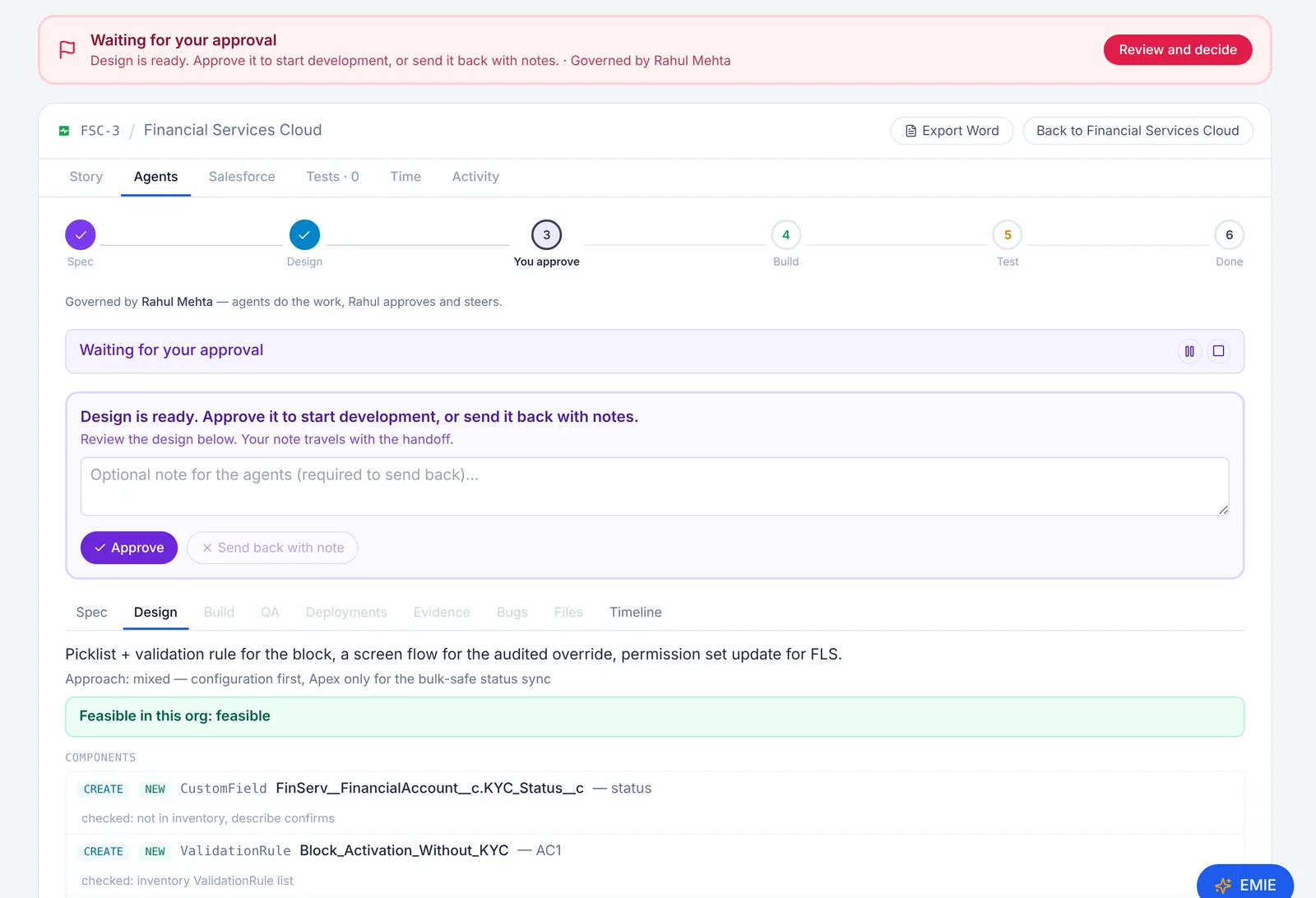
Task: Open the QA sub-tab
Action: [x=270, y=613]
